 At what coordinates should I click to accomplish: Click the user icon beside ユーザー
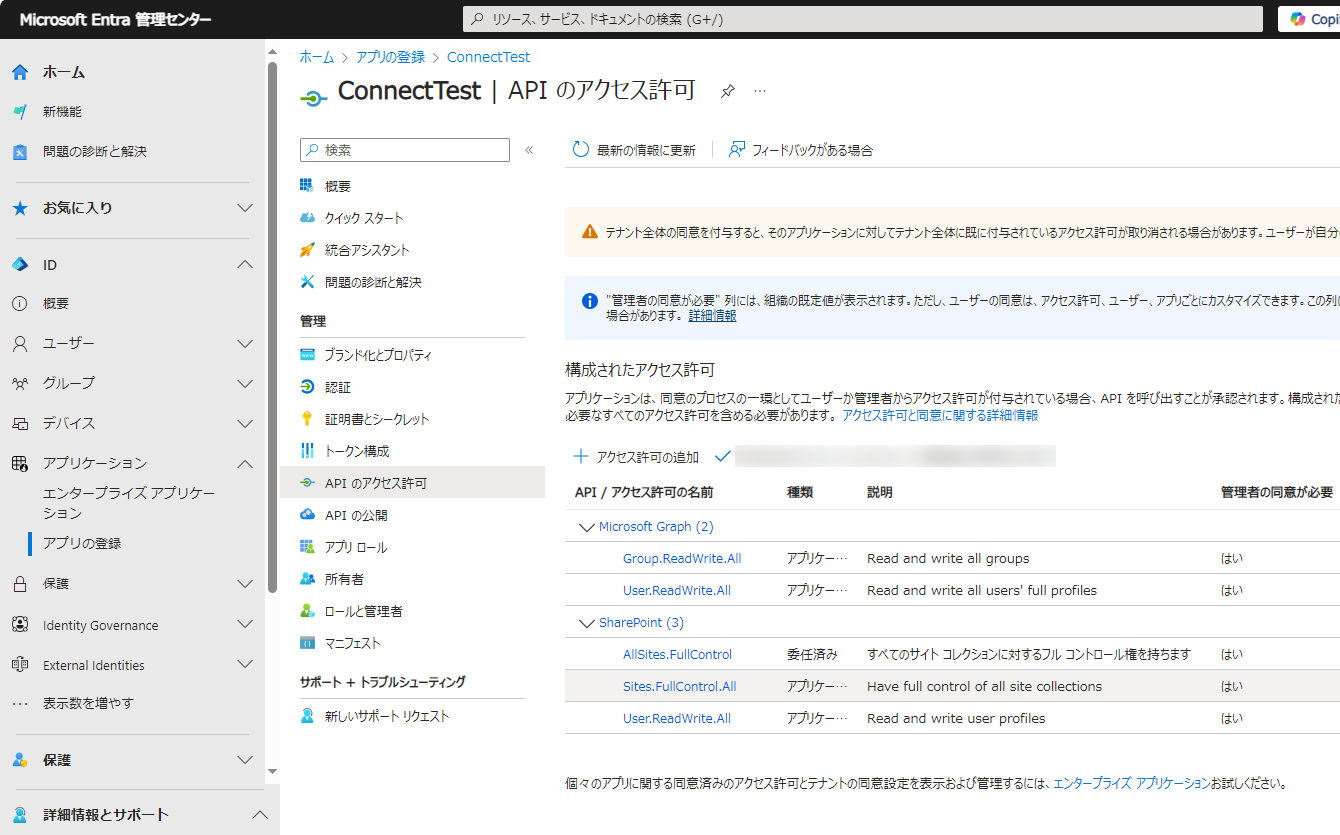tap(20, 344)
